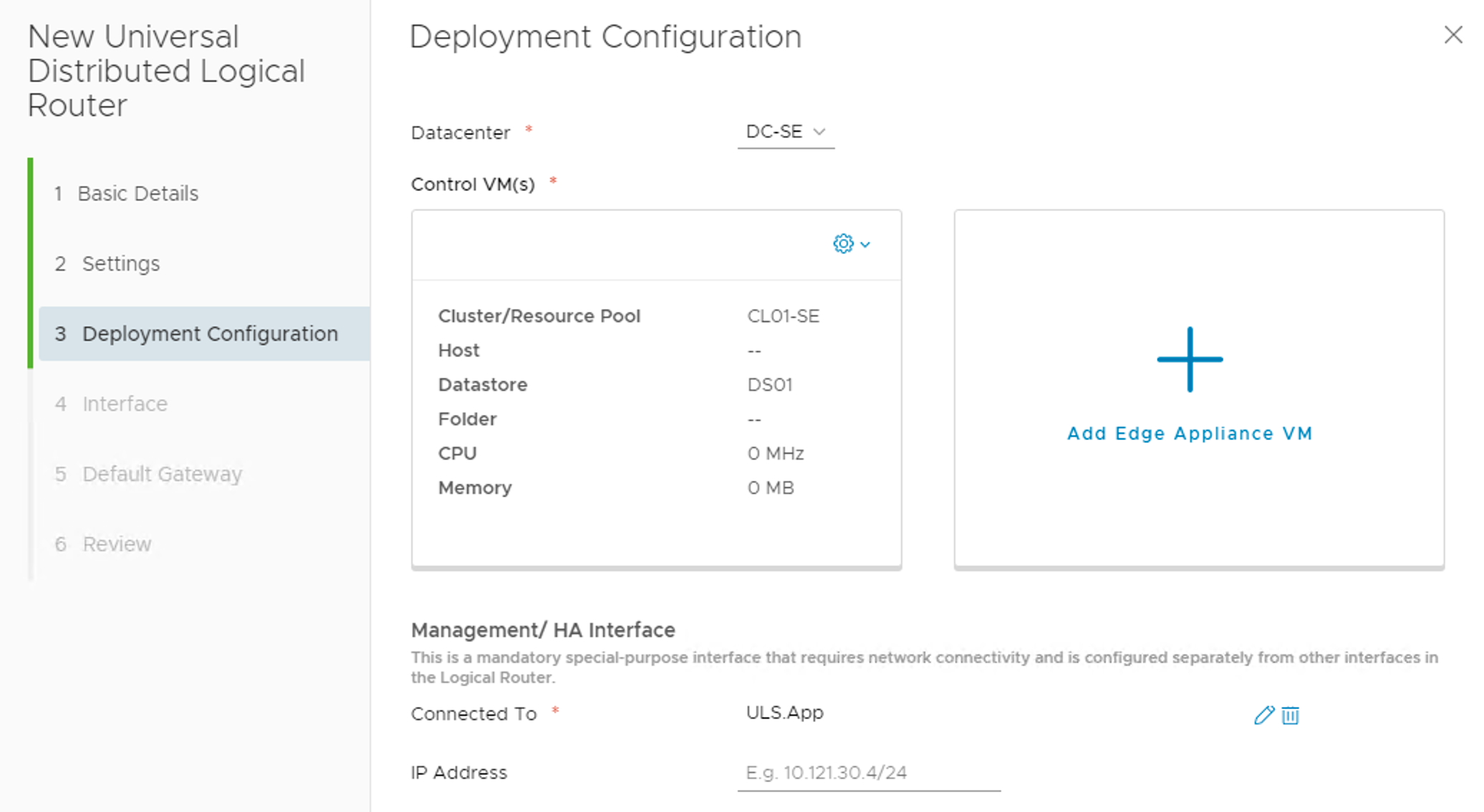Viewport: 1484px width, 812px height.
Task: Click into the IP Address input field
Action: [x=868, y=773]
